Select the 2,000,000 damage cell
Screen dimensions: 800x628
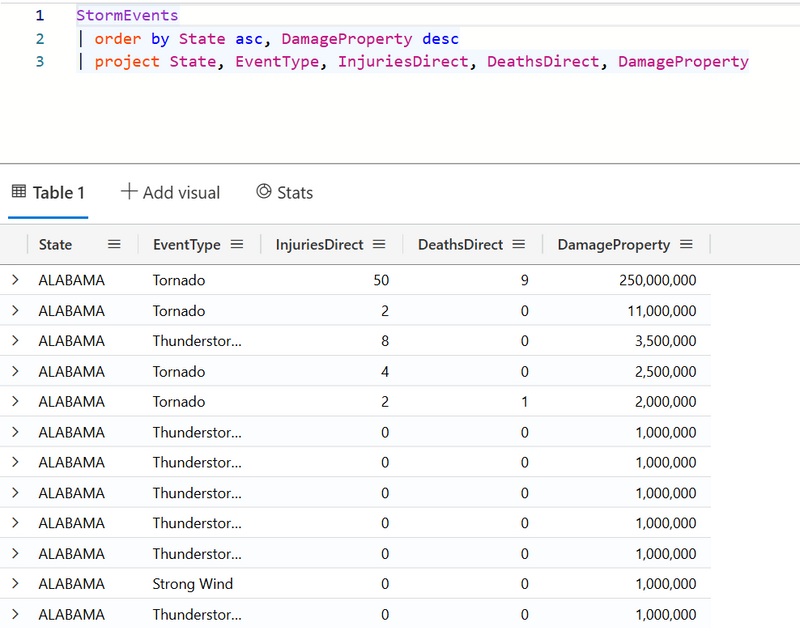pyautogui.click(x=665, y=401)
